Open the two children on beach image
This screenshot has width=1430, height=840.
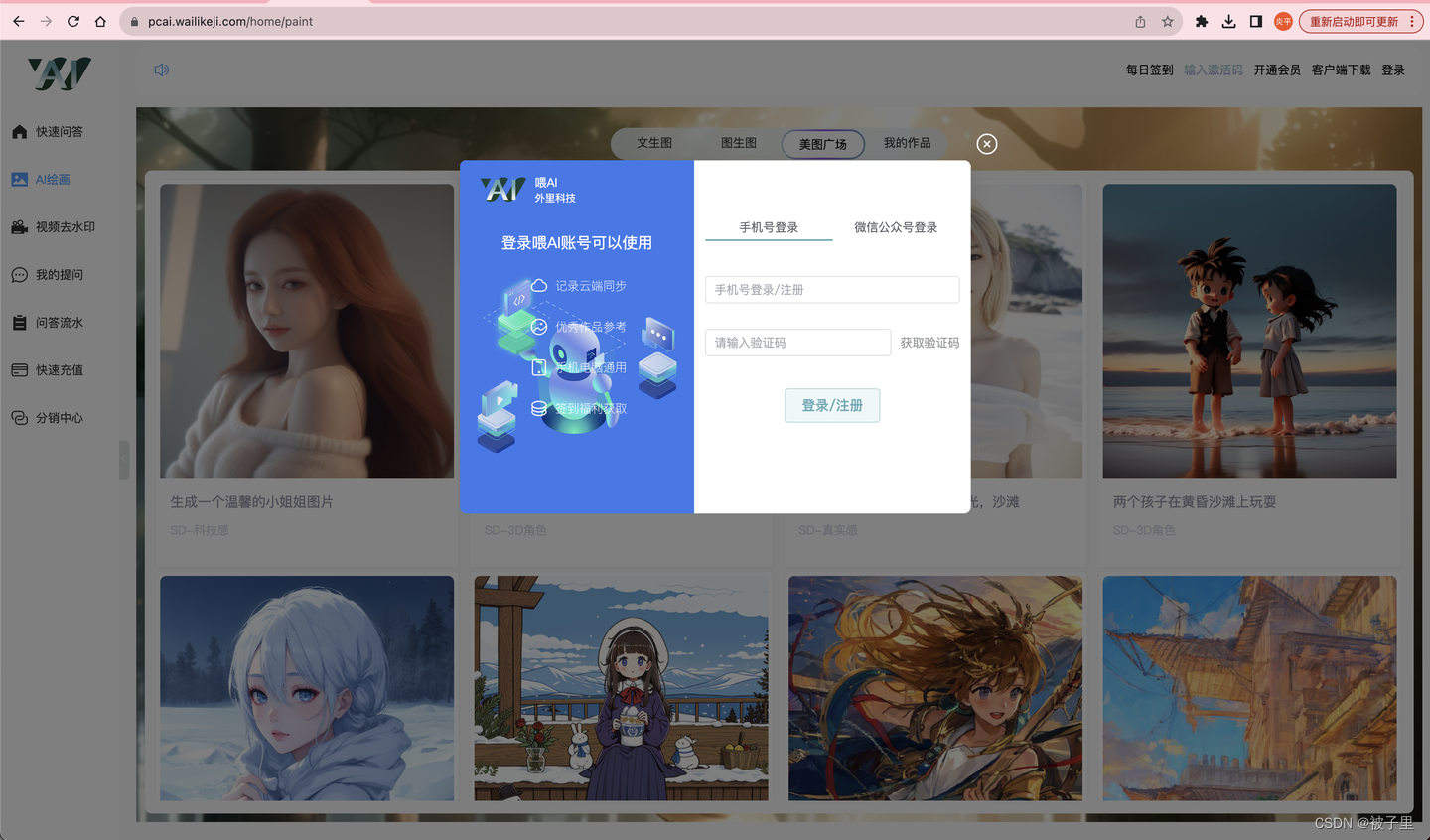1249,331
